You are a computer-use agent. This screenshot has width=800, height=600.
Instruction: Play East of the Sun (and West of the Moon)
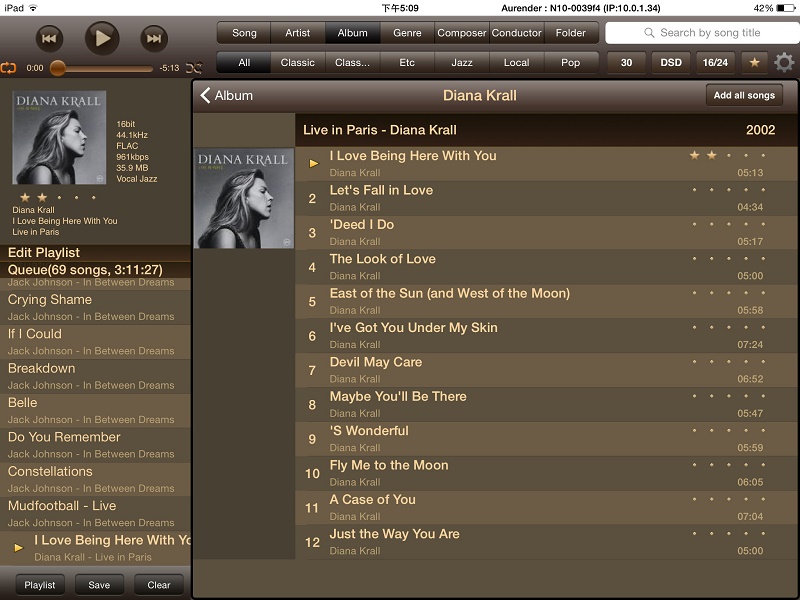[x=546, y=302]
